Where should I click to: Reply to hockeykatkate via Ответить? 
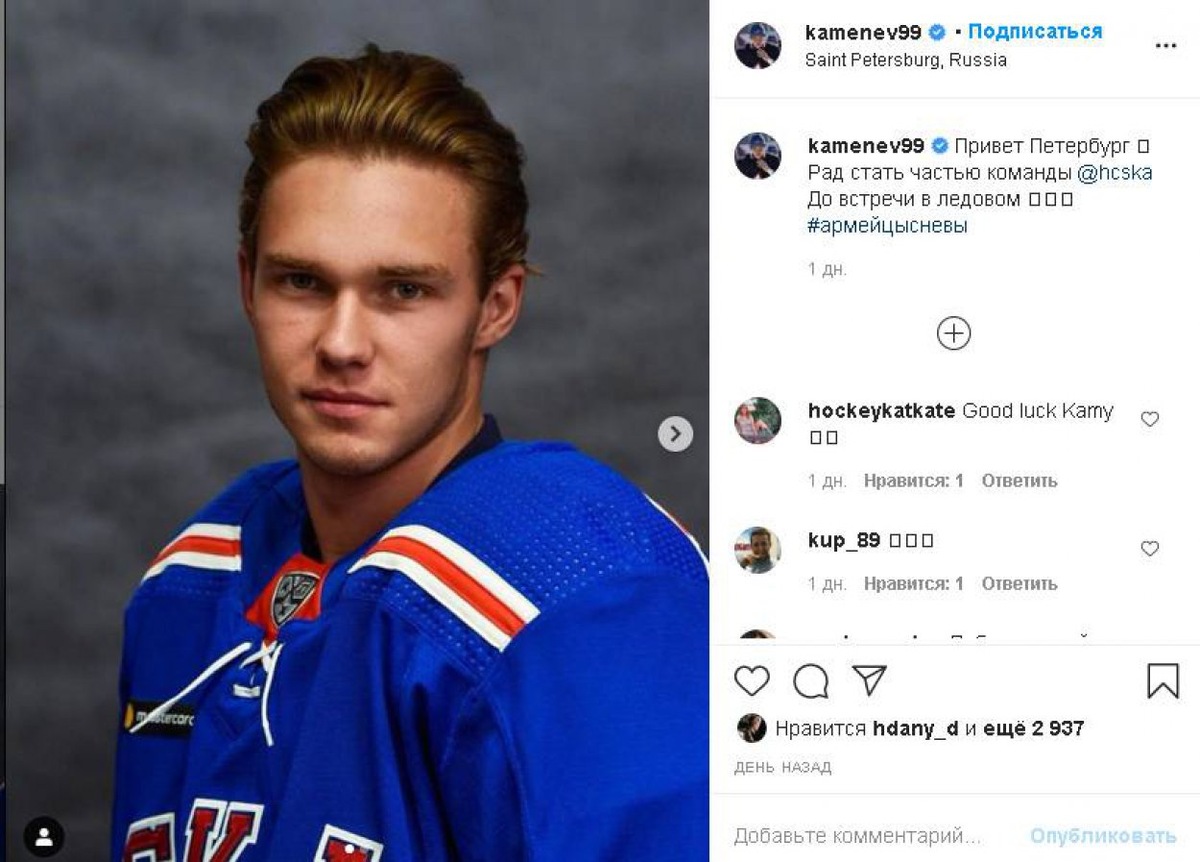pos(1022,481)
